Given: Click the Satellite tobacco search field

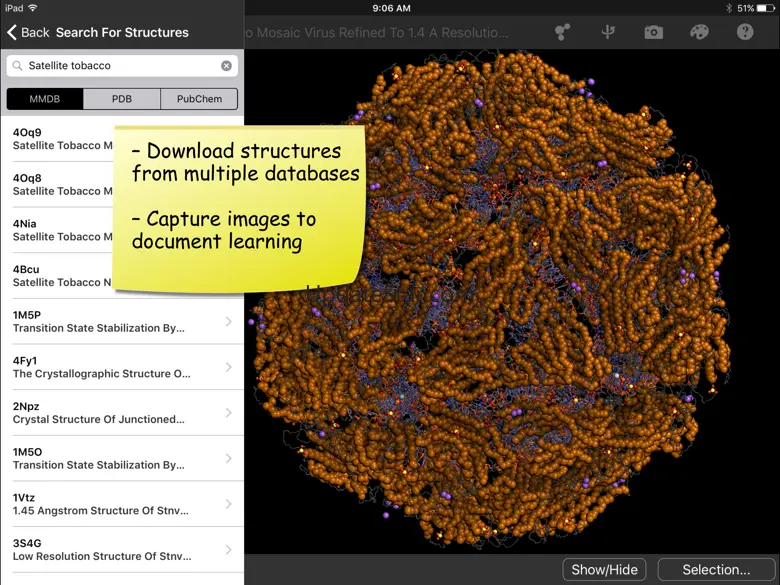Looking at the screenshot, I should tap(120, 66).
